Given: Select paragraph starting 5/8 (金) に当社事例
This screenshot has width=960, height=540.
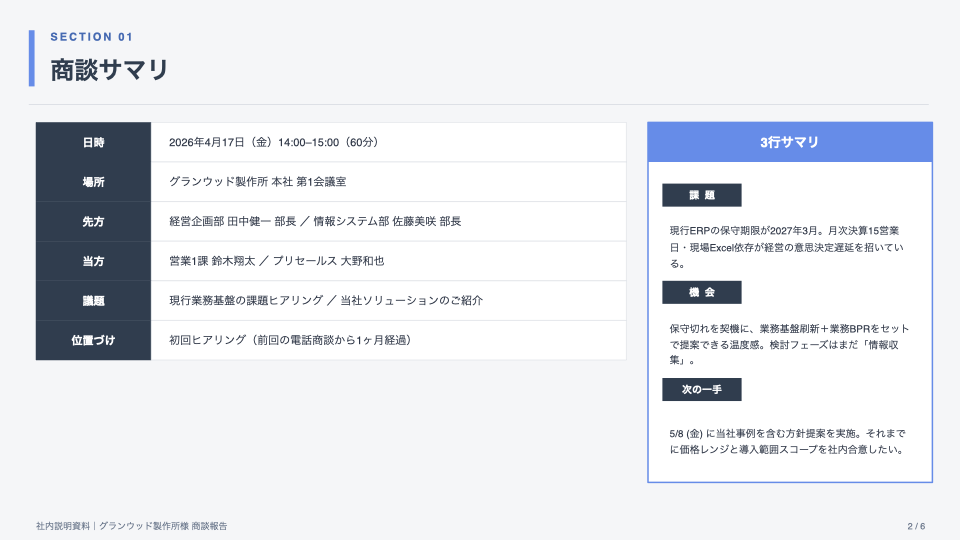Looking at the screenshot, I should 787,441.
